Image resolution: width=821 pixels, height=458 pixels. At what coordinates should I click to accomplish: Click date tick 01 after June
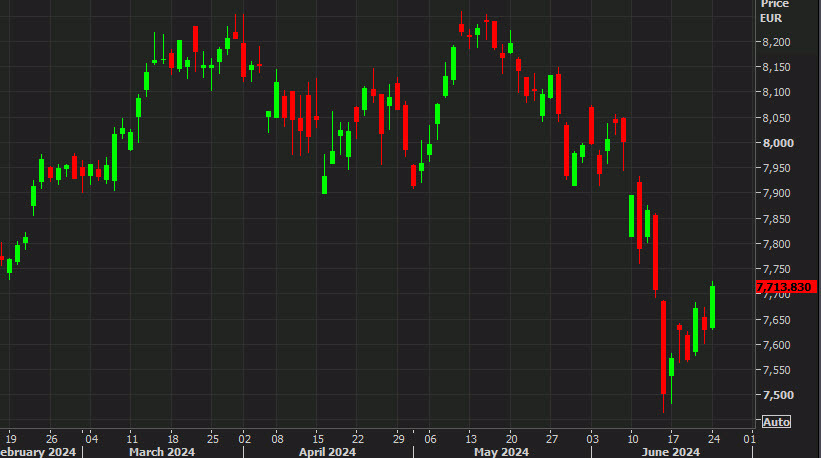[749, 439]
